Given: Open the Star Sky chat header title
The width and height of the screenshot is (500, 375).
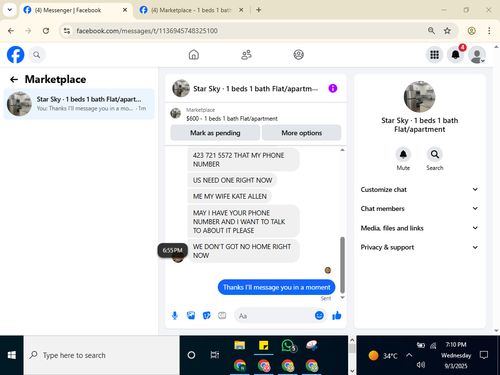Looking at the screenshot, I should (255, 89).
